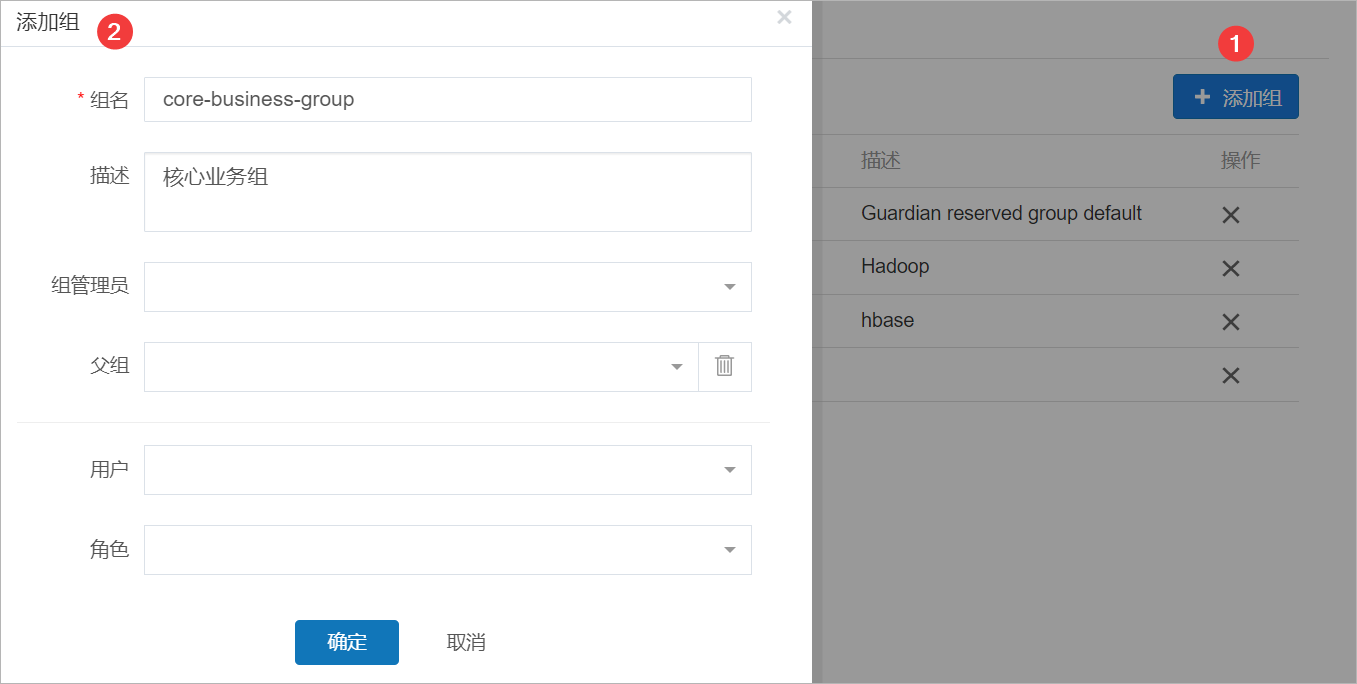The width and height of the screenshot is (1357, 684).
Task: Select the Hadoop description cell
Action: point(895,266)
